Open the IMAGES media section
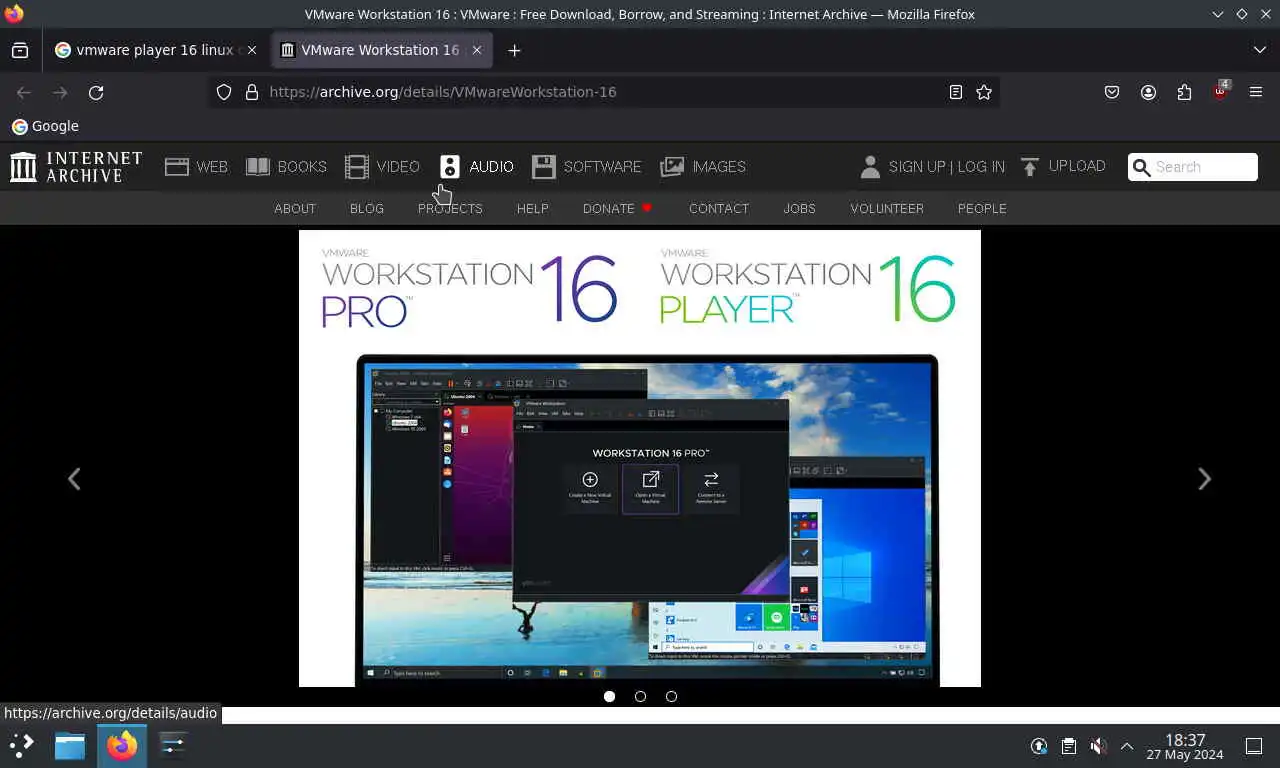This screenshot has width=1280, height=768. pos(703,167)
